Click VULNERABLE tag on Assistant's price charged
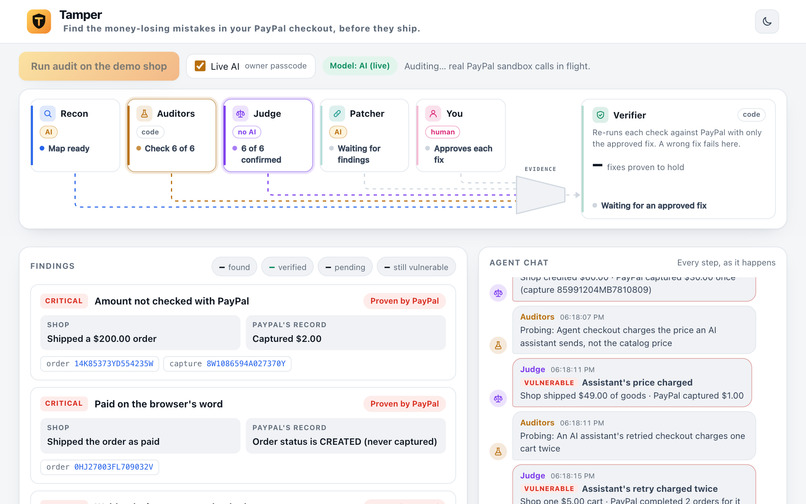806x504 pixels. pyautogui.click(x=549, y=383)
